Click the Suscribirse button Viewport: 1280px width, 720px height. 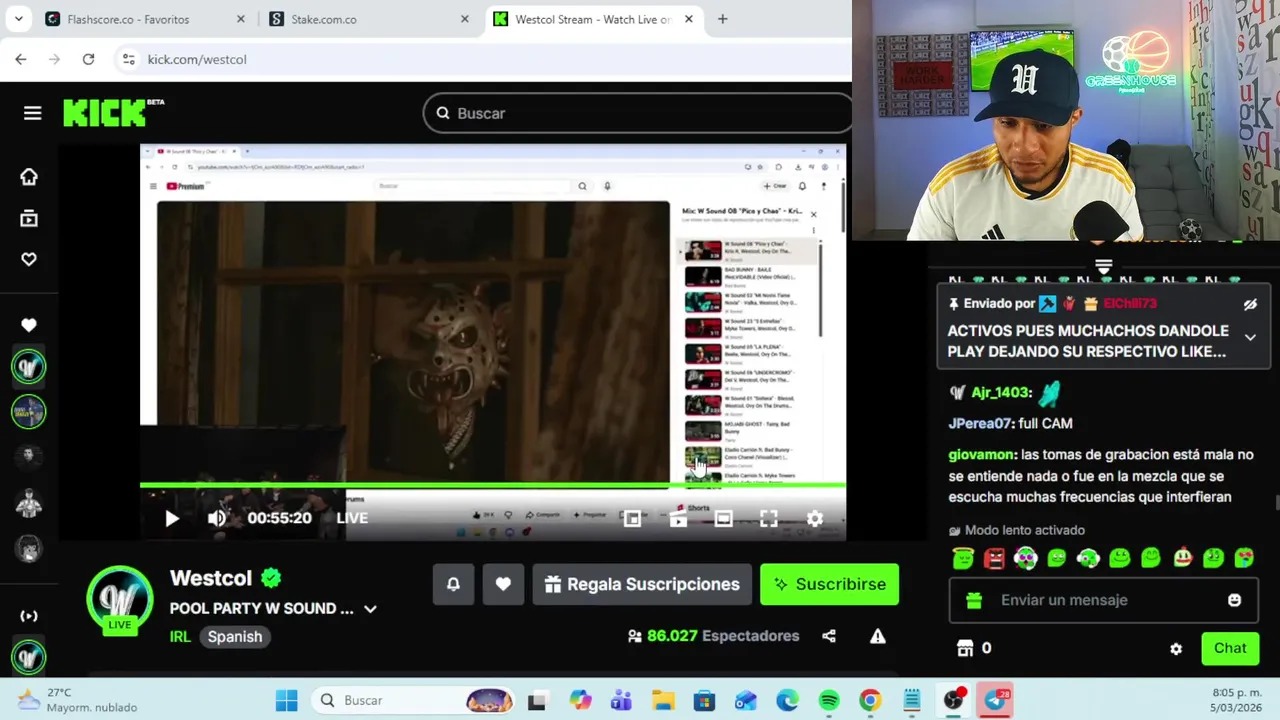(829, 584)
